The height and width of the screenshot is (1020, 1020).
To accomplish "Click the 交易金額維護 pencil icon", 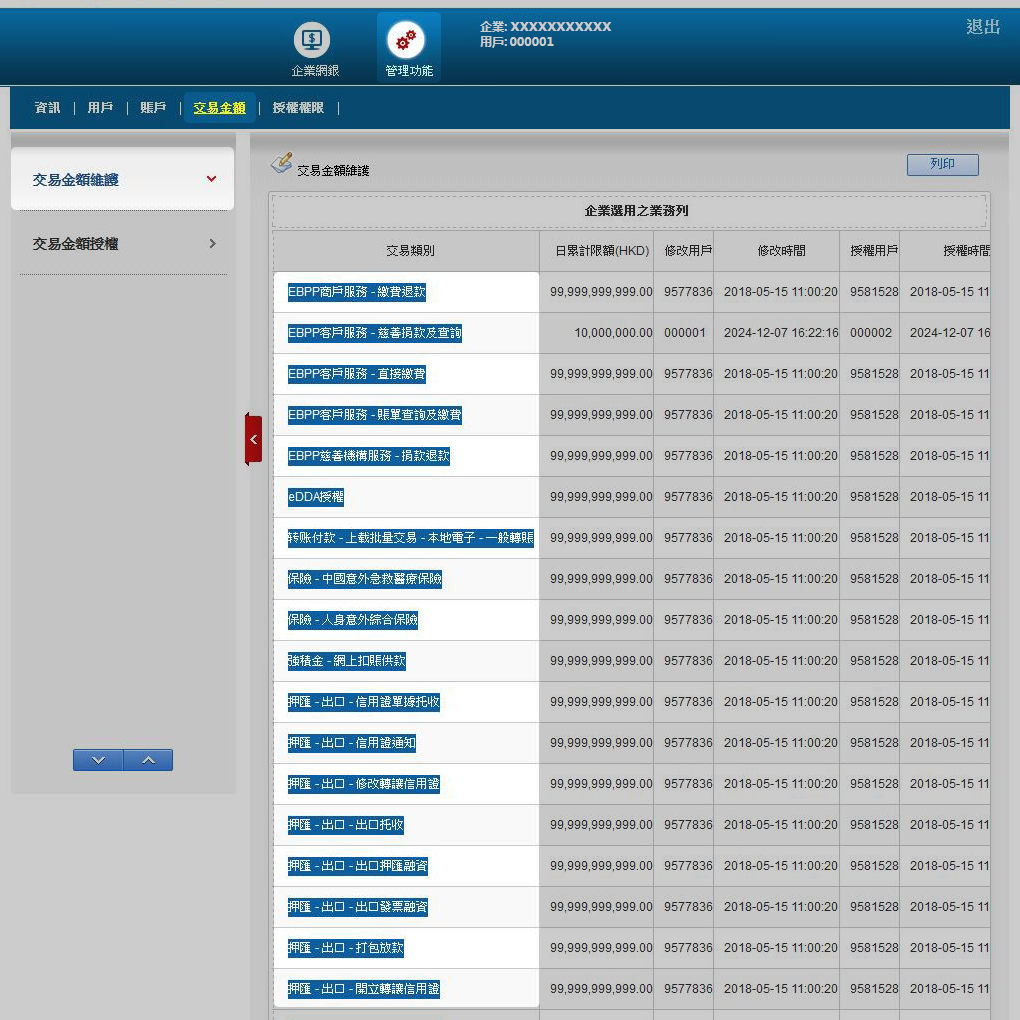I will tap(282, 163).
